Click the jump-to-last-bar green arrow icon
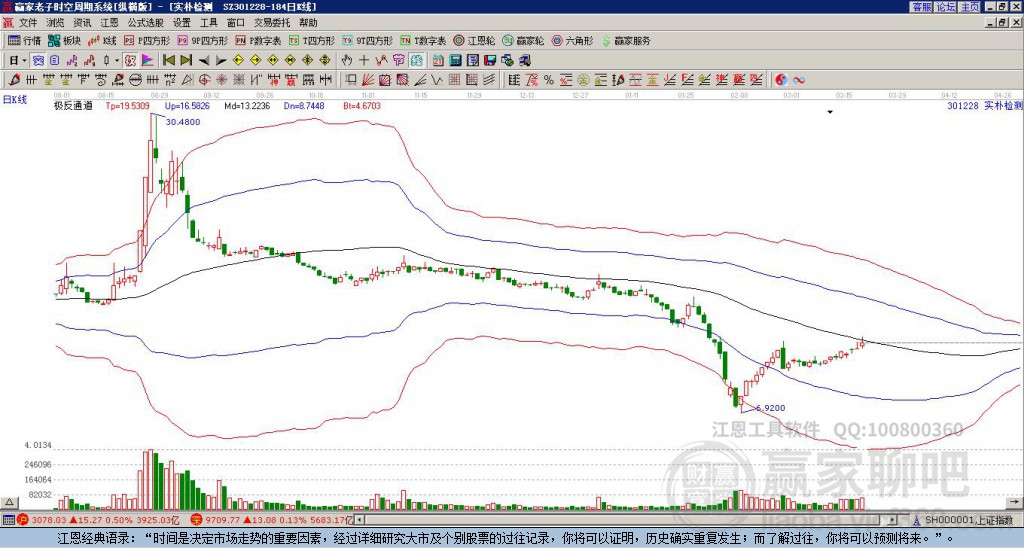Image resolution: width=1024 pixels, height=548 pixels. (185, 61)
